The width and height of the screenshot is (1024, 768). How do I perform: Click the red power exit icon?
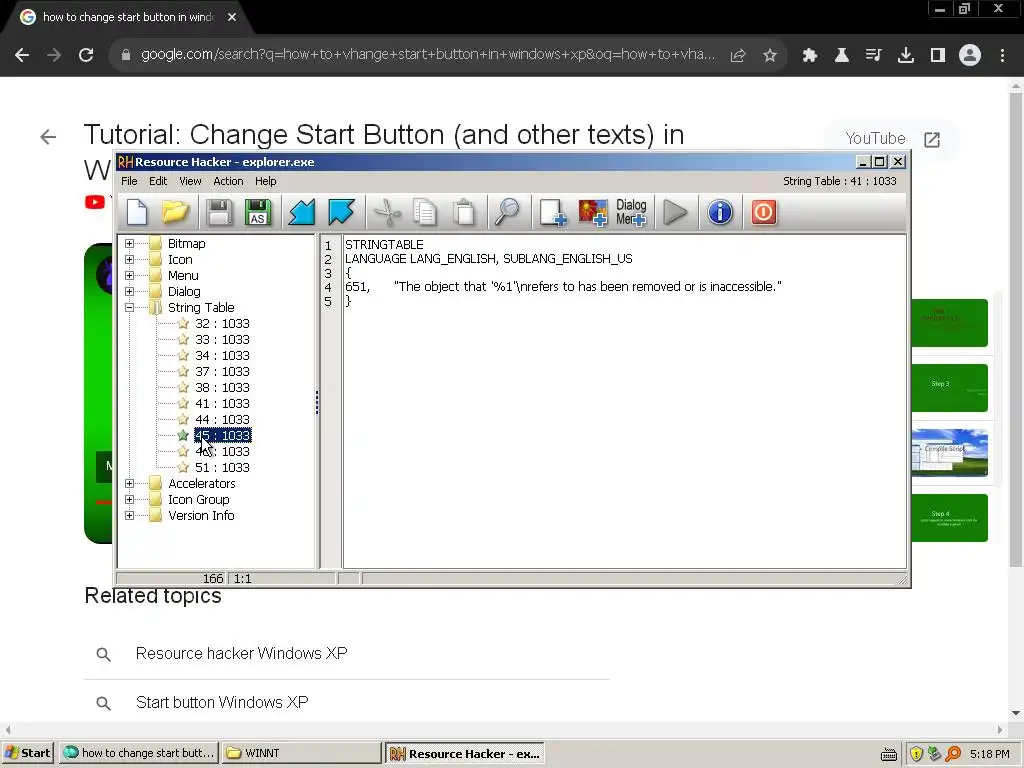click(x=763, y=212)
